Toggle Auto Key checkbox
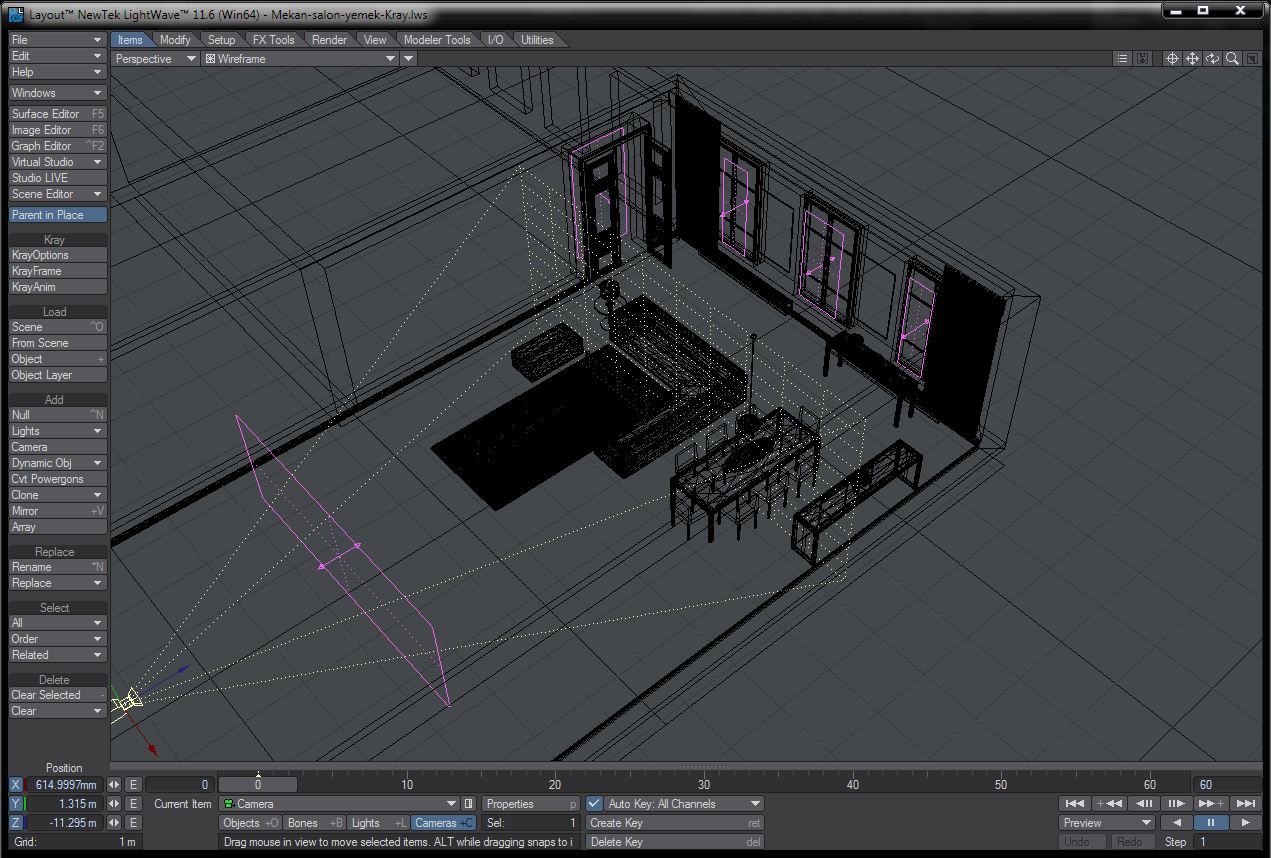 click(595, 804)
